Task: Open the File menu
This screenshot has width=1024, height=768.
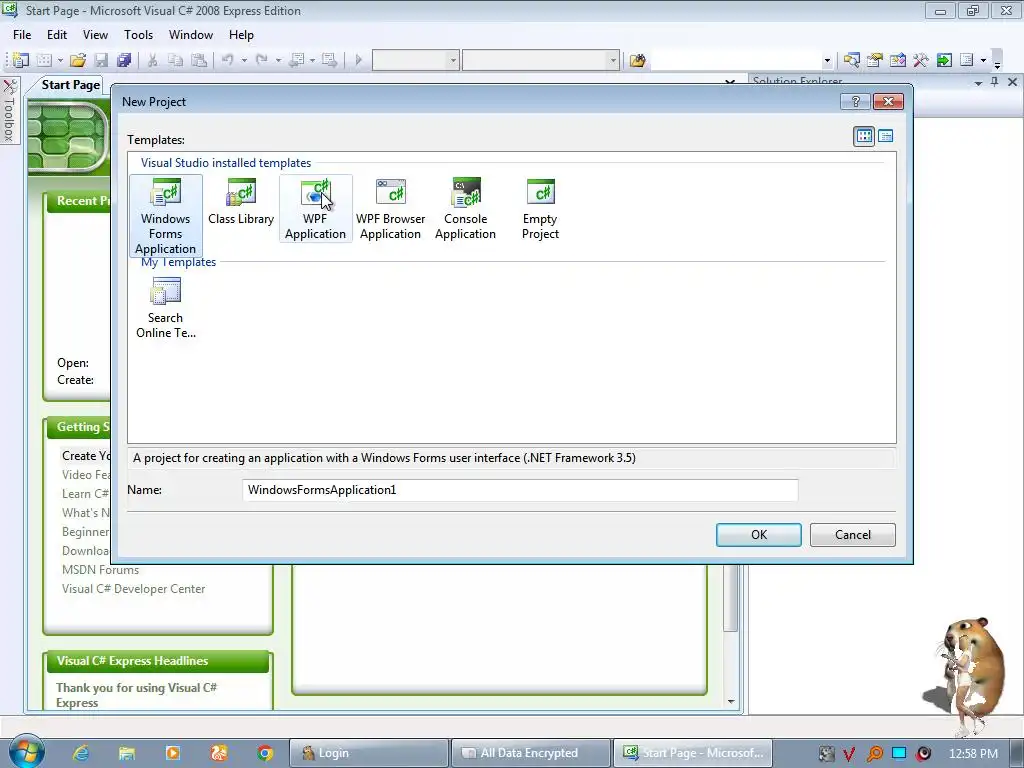Action: pyautogui.click(x=22, y=35)
